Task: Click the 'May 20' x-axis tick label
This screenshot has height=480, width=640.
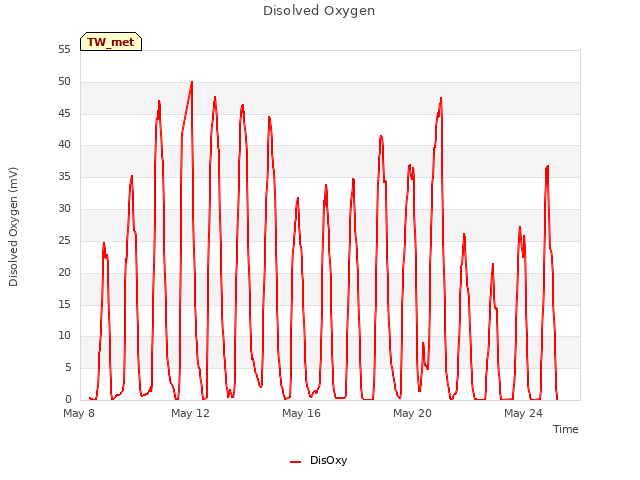Action: [412, 413]
